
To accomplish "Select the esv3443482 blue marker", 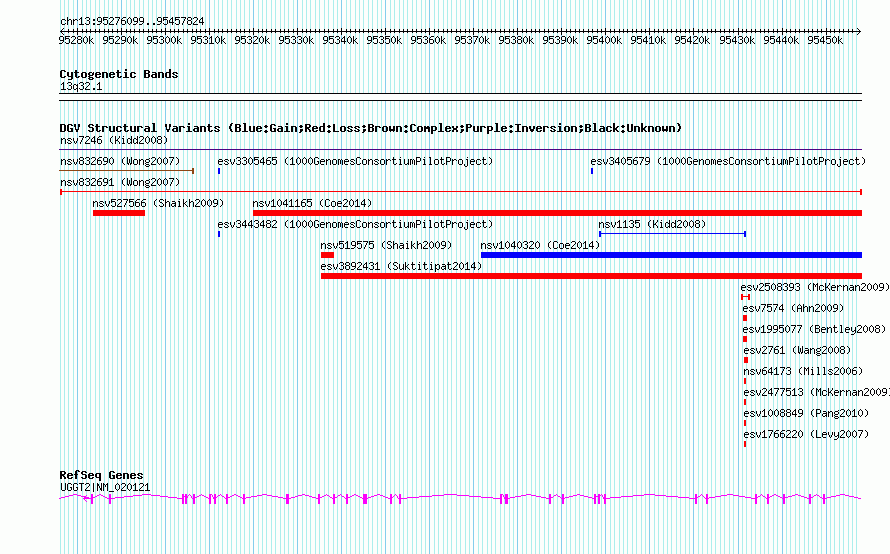I will coord(219,234).
